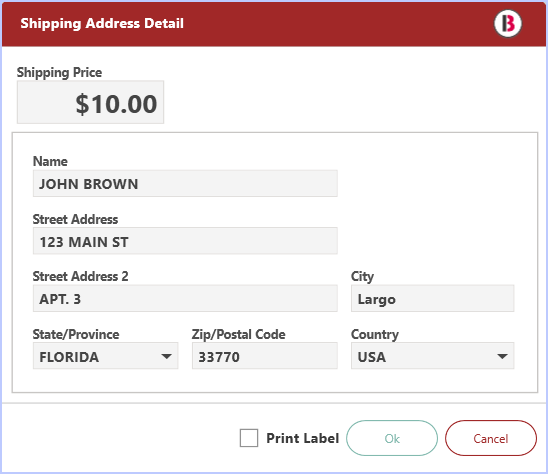
Task: Click the Zip/Postal Code label
Action: pos(238,334)
